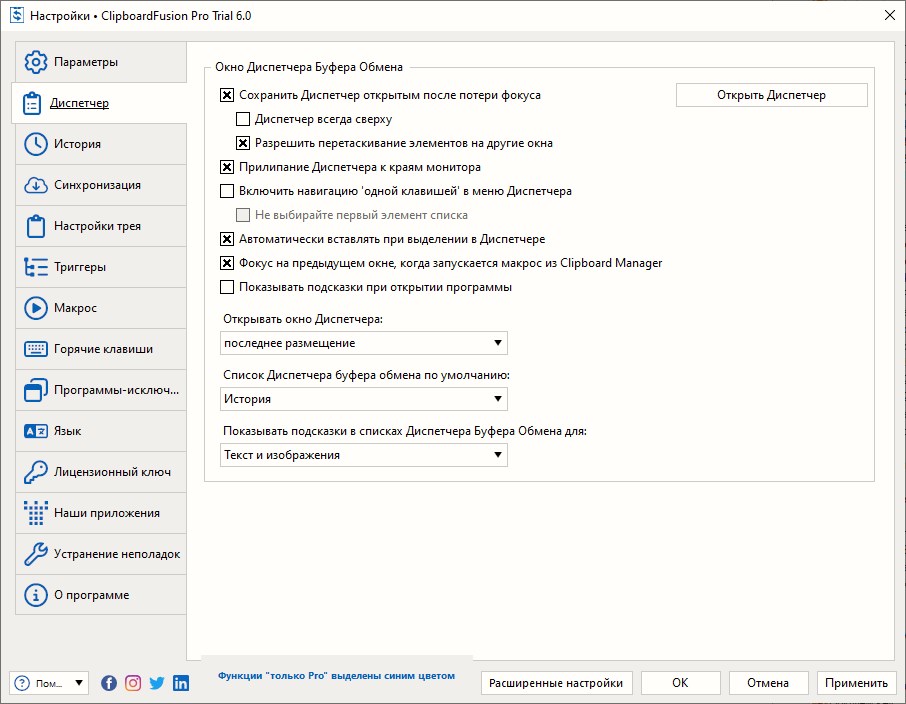
Task: Click the Язык translation icon
Action: (35, 431)
